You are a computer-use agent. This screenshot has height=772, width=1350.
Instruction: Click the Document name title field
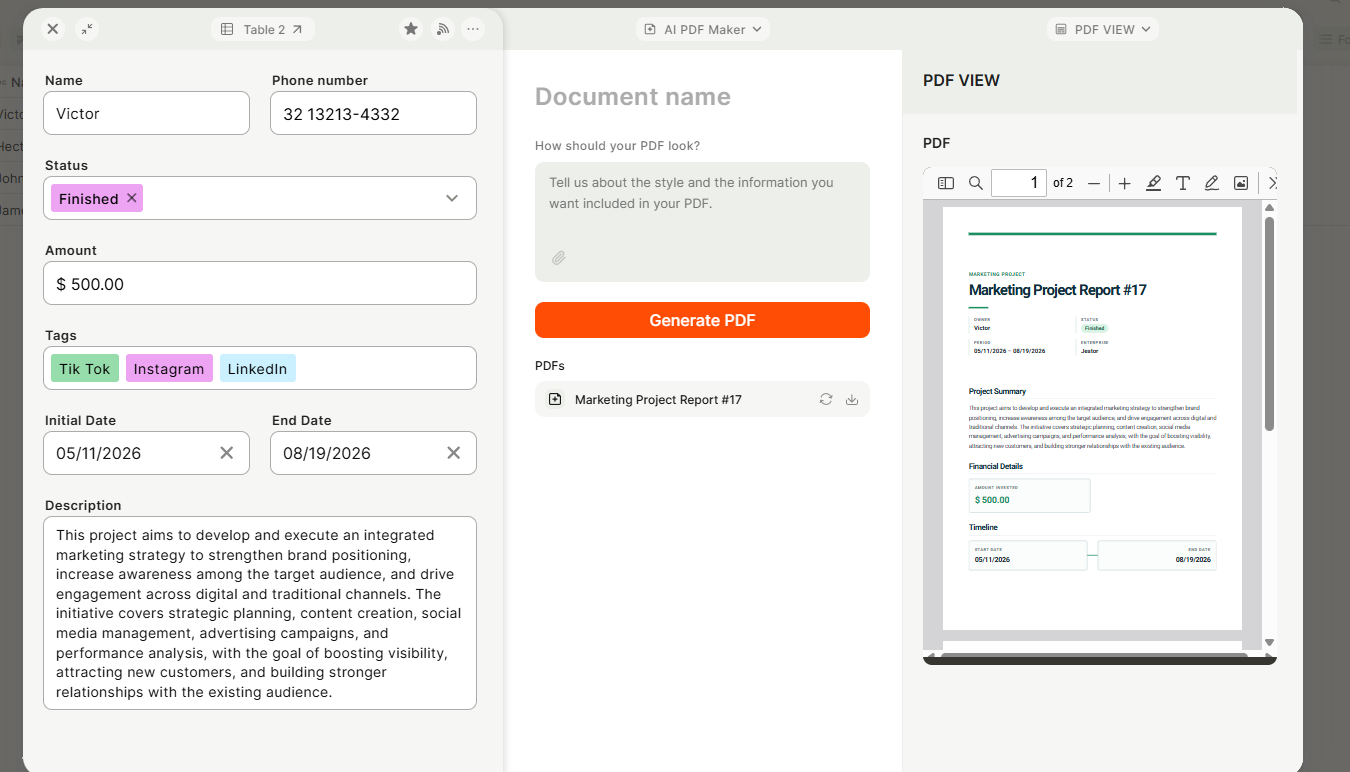[x=633, y=97]
